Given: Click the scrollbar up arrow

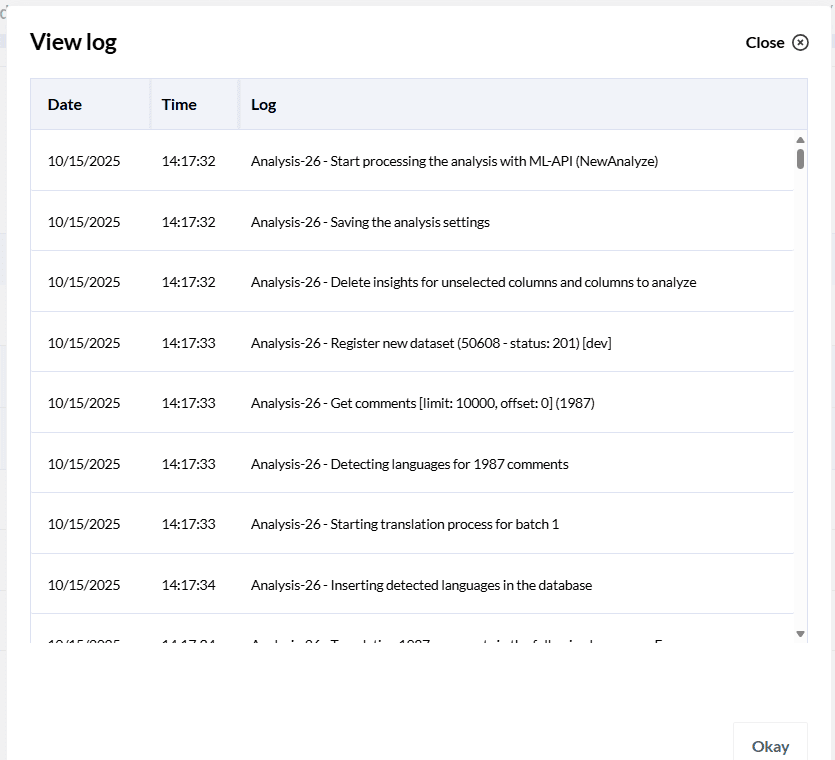Looking at the screenshot, I should tap(800, 139).
